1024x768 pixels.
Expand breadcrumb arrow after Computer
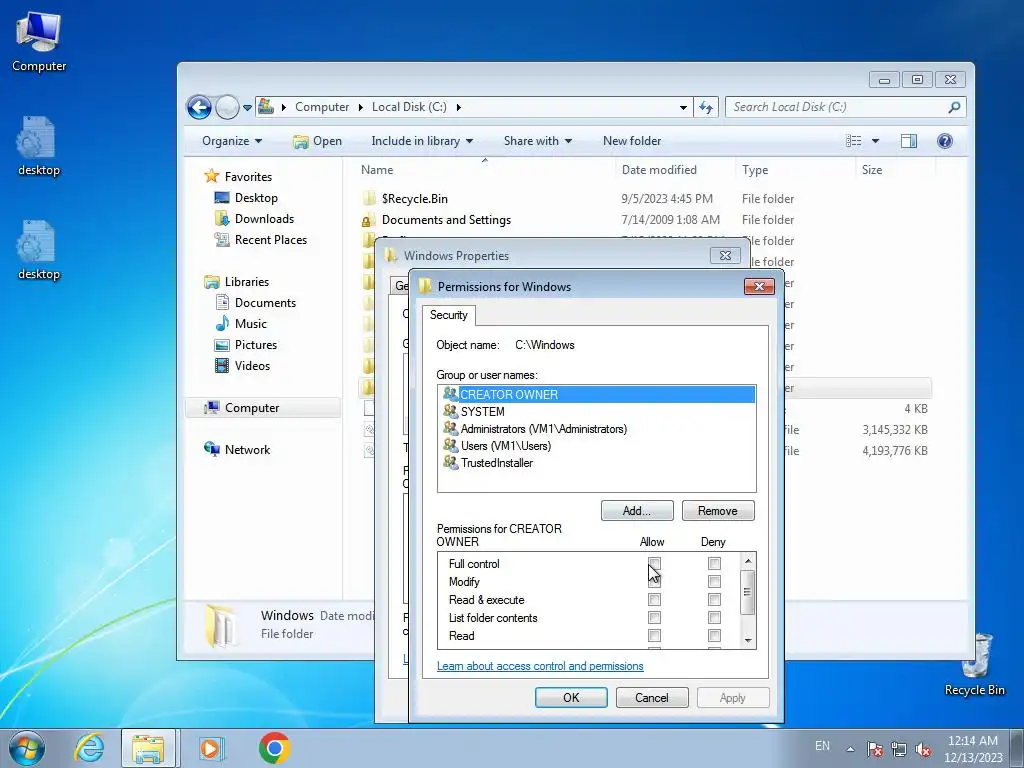click(x=360, y=107)
